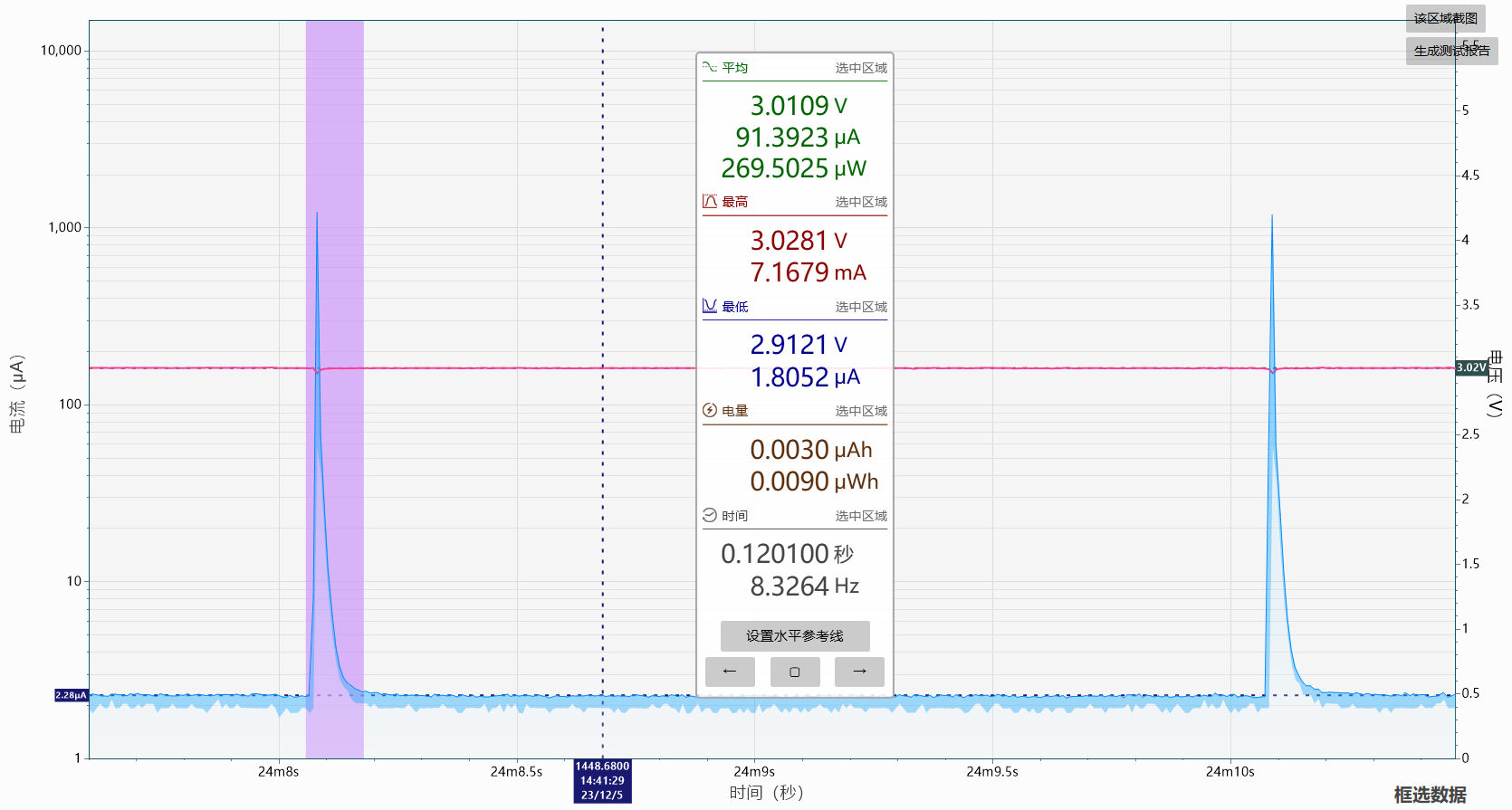Click the average (平均) waveform icon

point(710,67)
